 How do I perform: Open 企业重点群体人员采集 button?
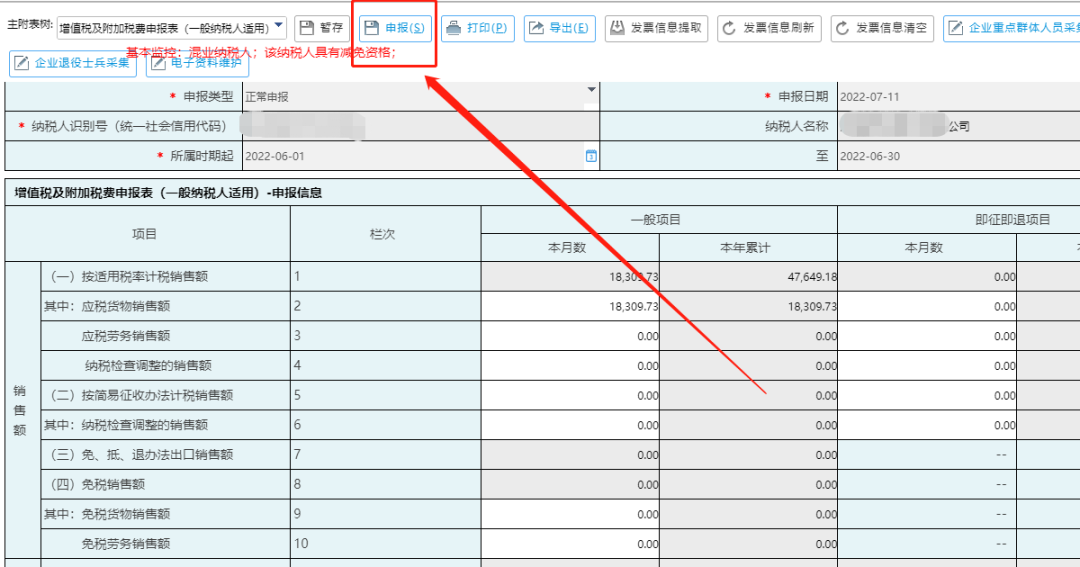point(1012,28)
